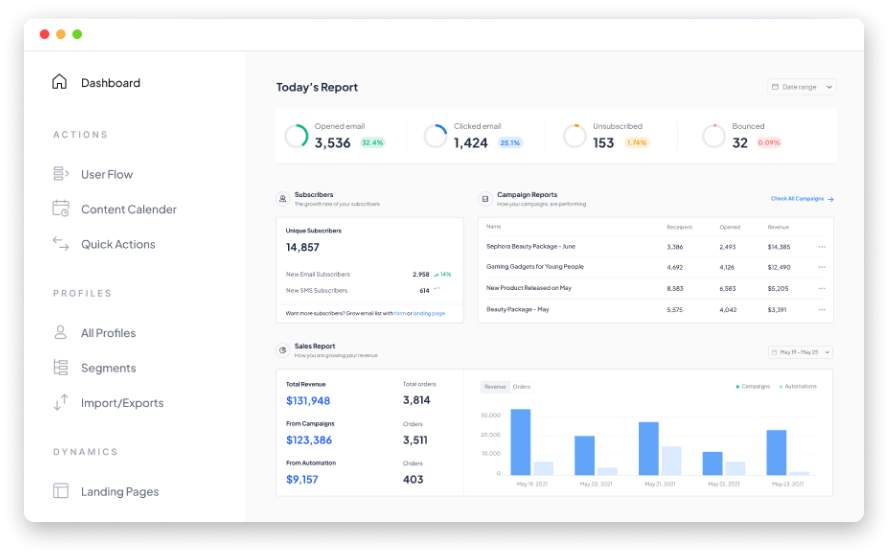Open the Date range dropdown
This screenshot has height=556, width=892.
point(802,87)
